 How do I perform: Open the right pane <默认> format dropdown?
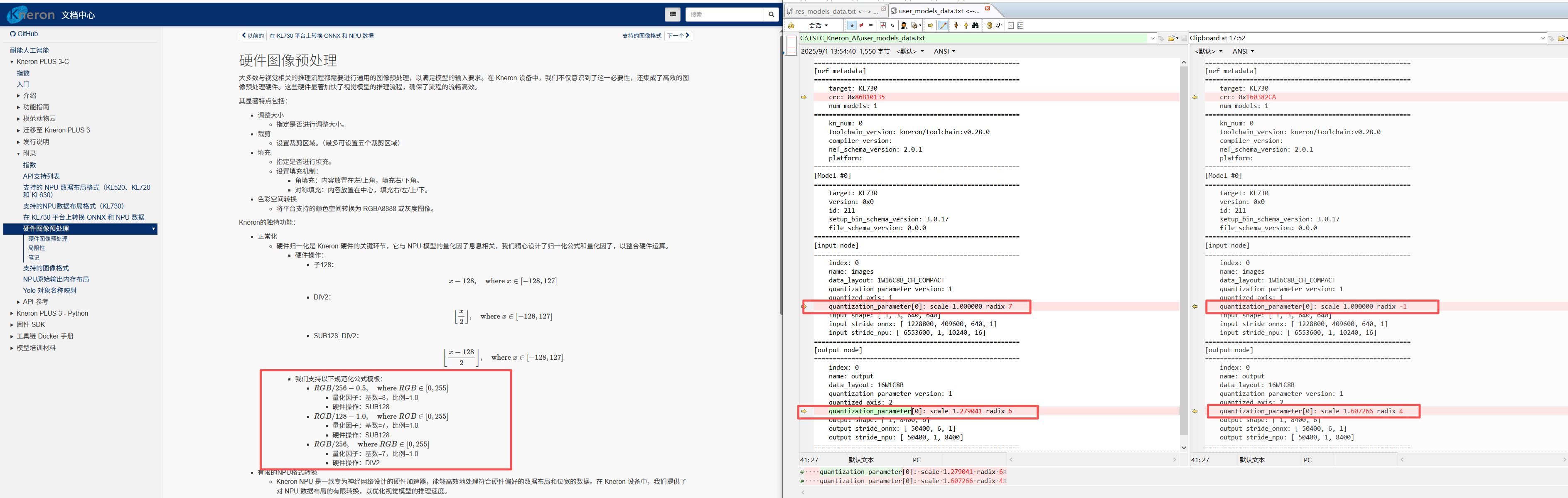coord(1208,52)
